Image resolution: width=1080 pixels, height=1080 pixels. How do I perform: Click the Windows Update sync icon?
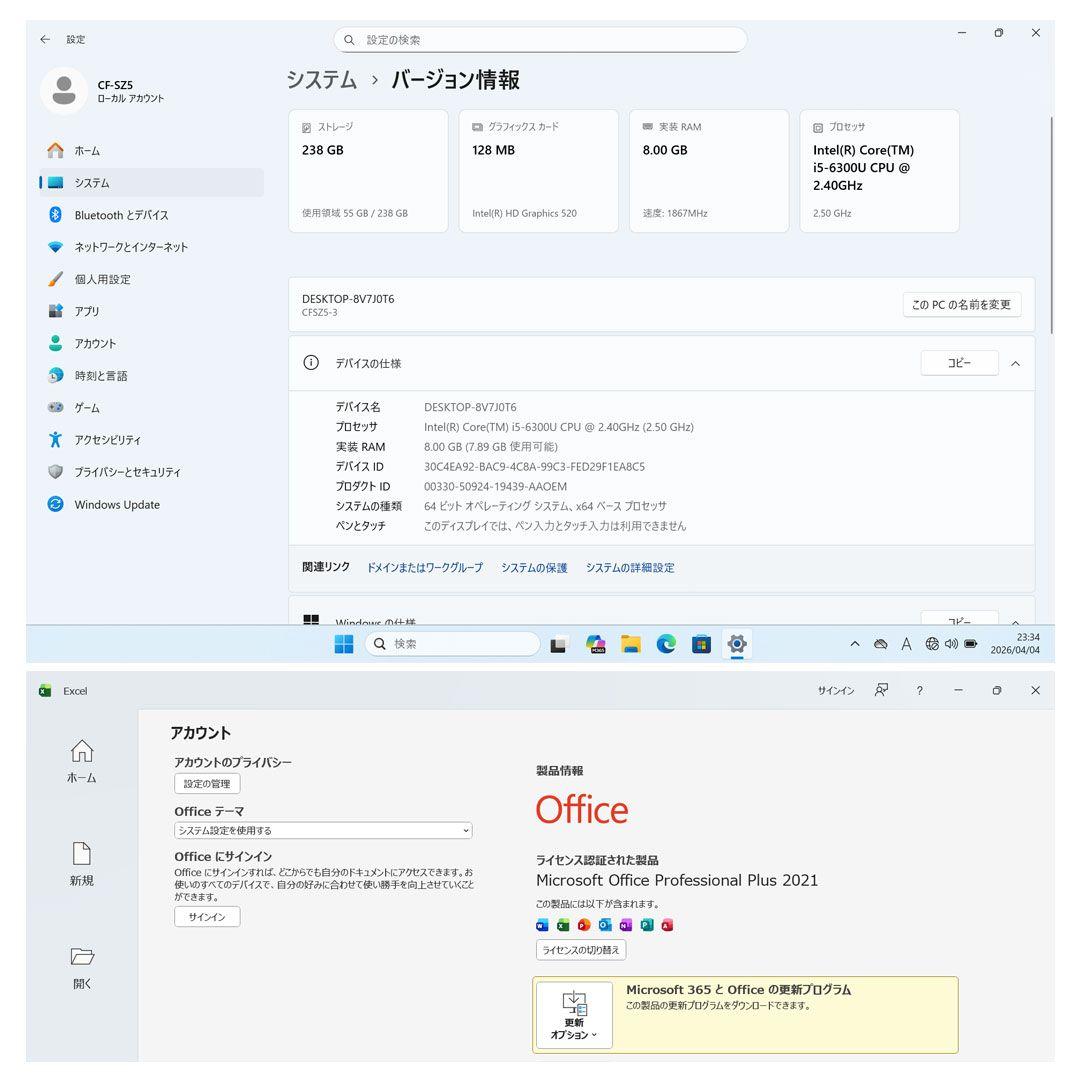tap(56, 504)
